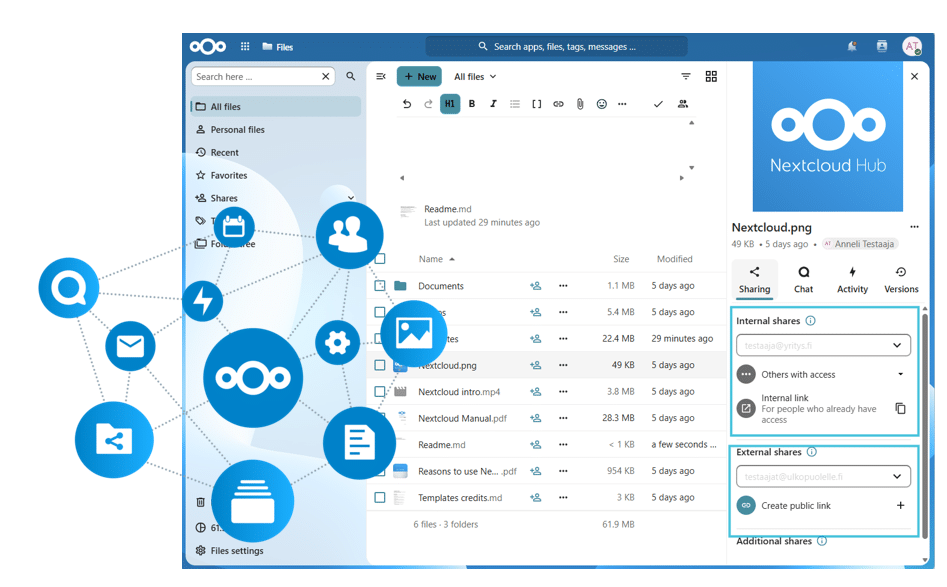Toggle the select-all files checkbox

pos(379,259)
